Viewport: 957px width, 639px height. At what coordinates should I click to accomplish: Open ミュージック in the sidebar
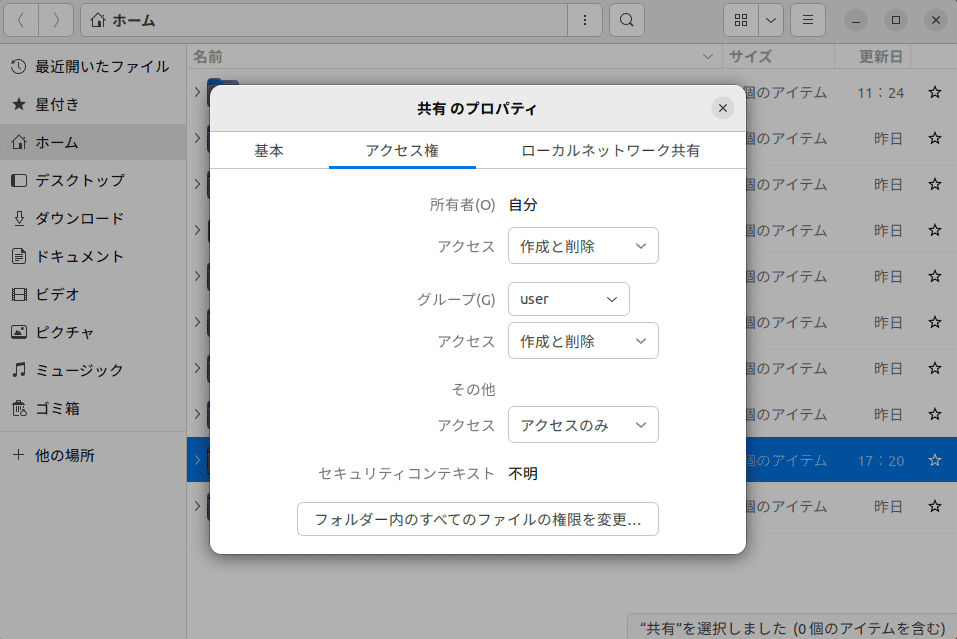point(93,370)
